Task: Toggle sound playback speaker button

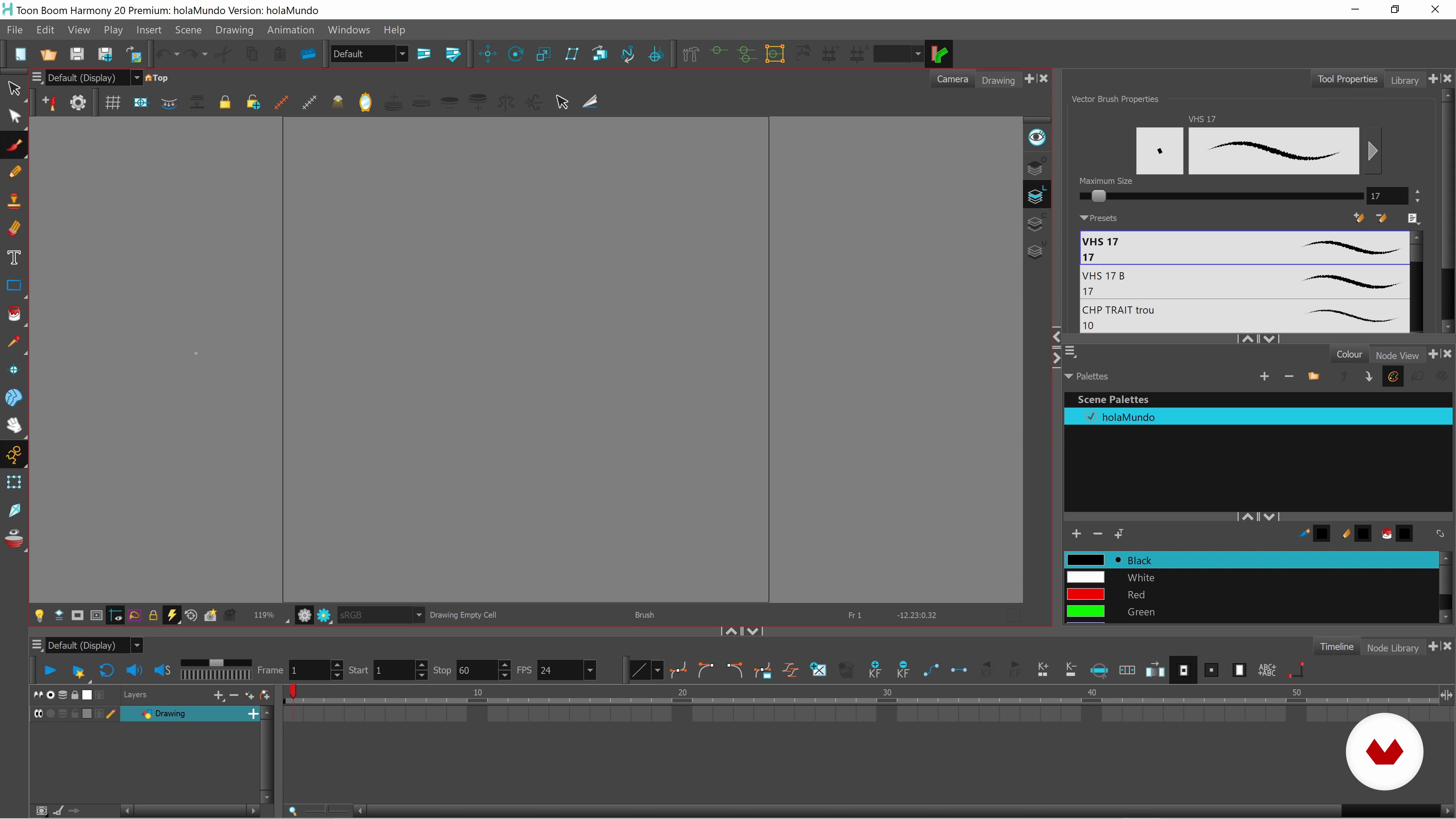Action: coord(134,670)
